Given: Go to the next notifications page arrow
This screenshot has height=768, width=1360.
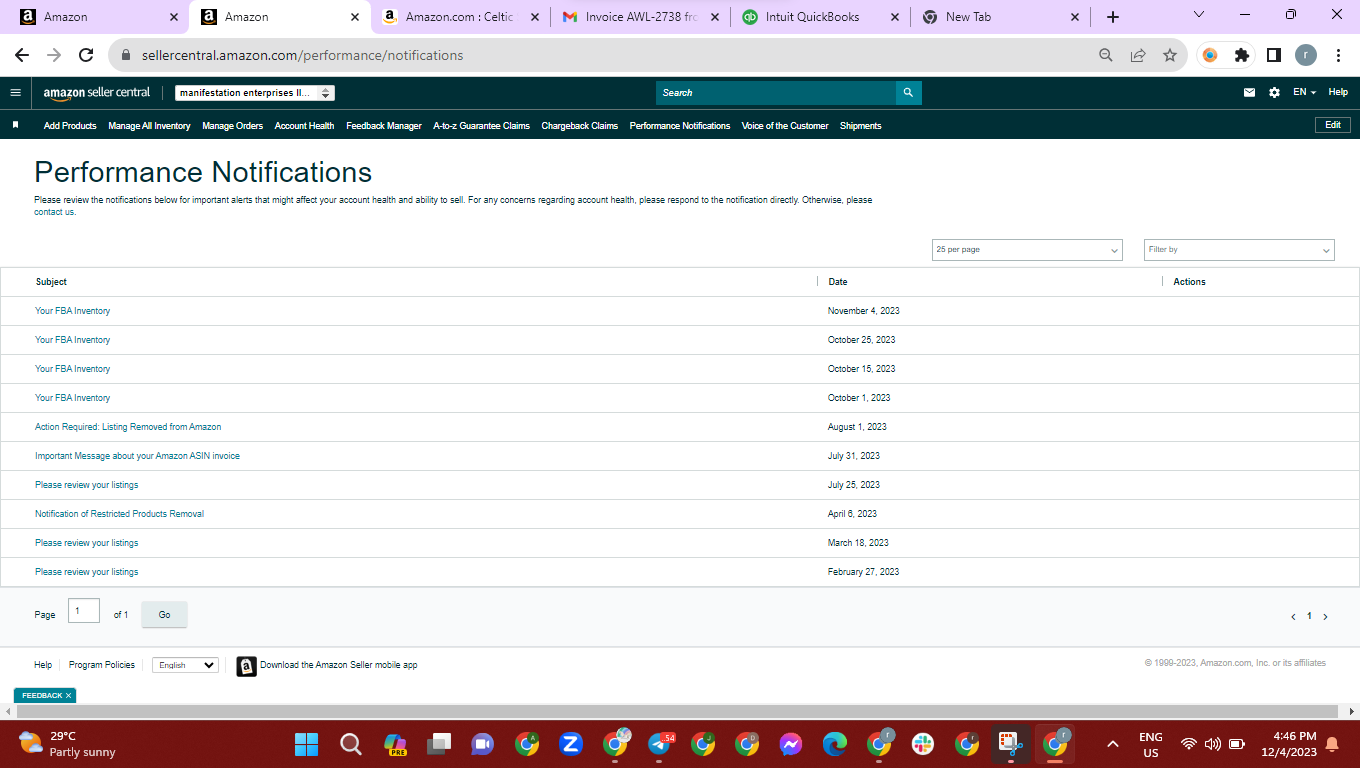Looking at the screenshot, I should (x=1325, y=617).
